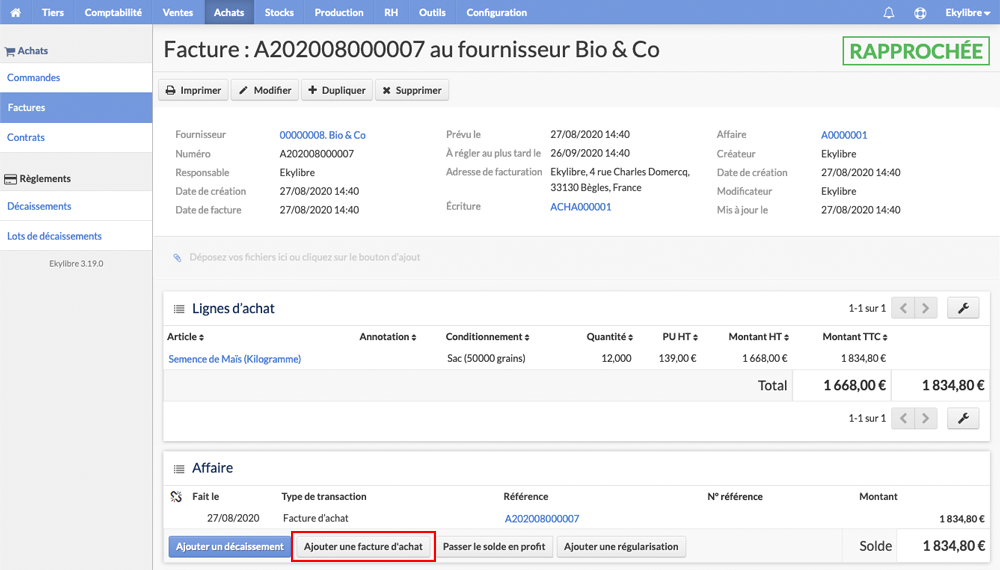Click the paperclip attachment icon
Image resolution: width=1000 pixels, height=570 pixels.
[x=177, y=258]
